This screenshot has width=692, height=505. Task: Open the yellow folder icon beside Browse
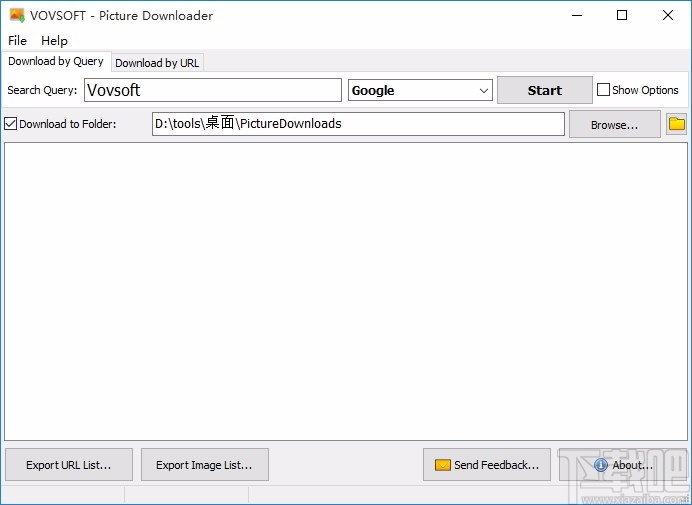click(x=677, y=124)
